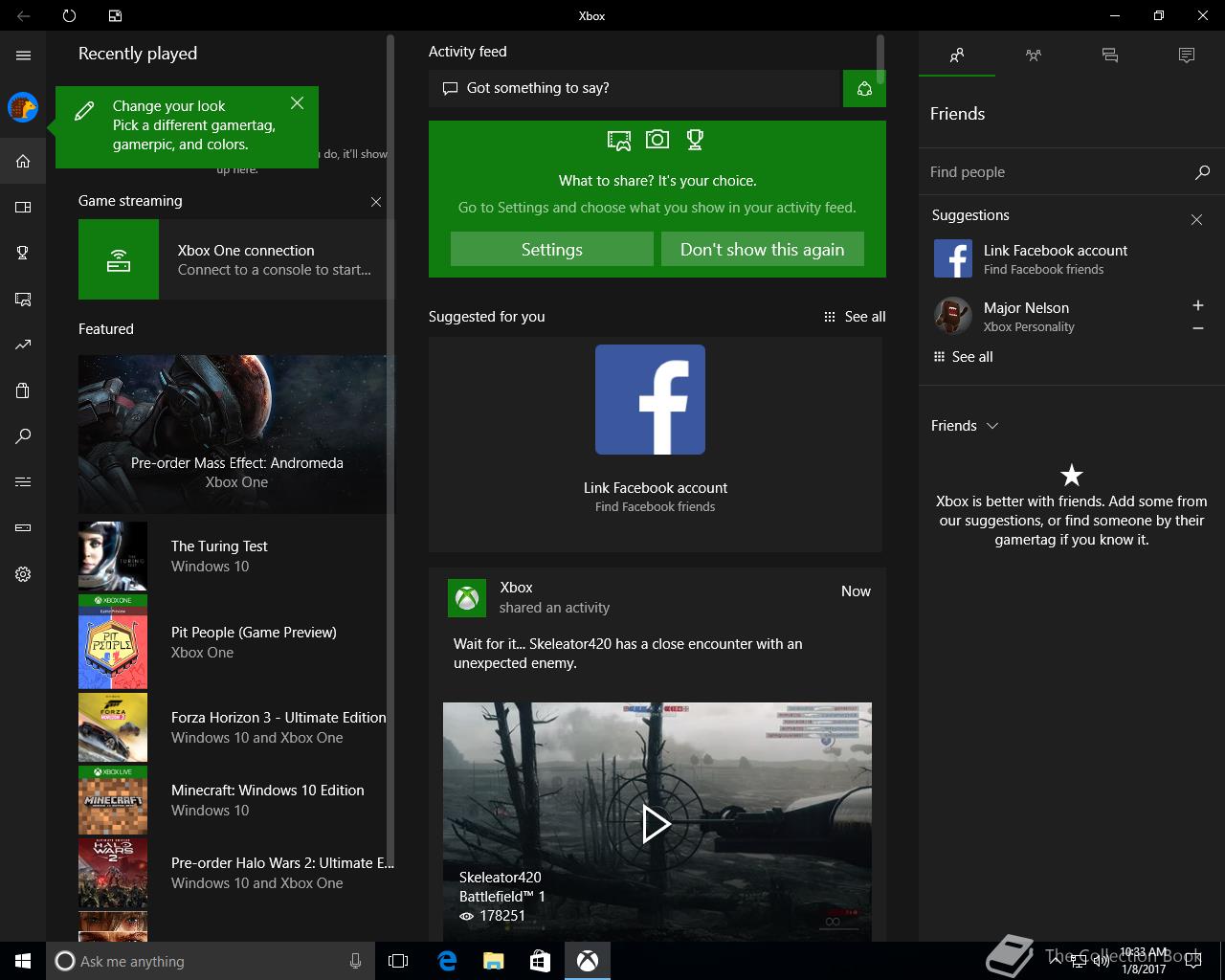The height and width of the screenshot is (980, 1225).
Task: Open Store bag sidebar icon
Action: coord(23,390)
